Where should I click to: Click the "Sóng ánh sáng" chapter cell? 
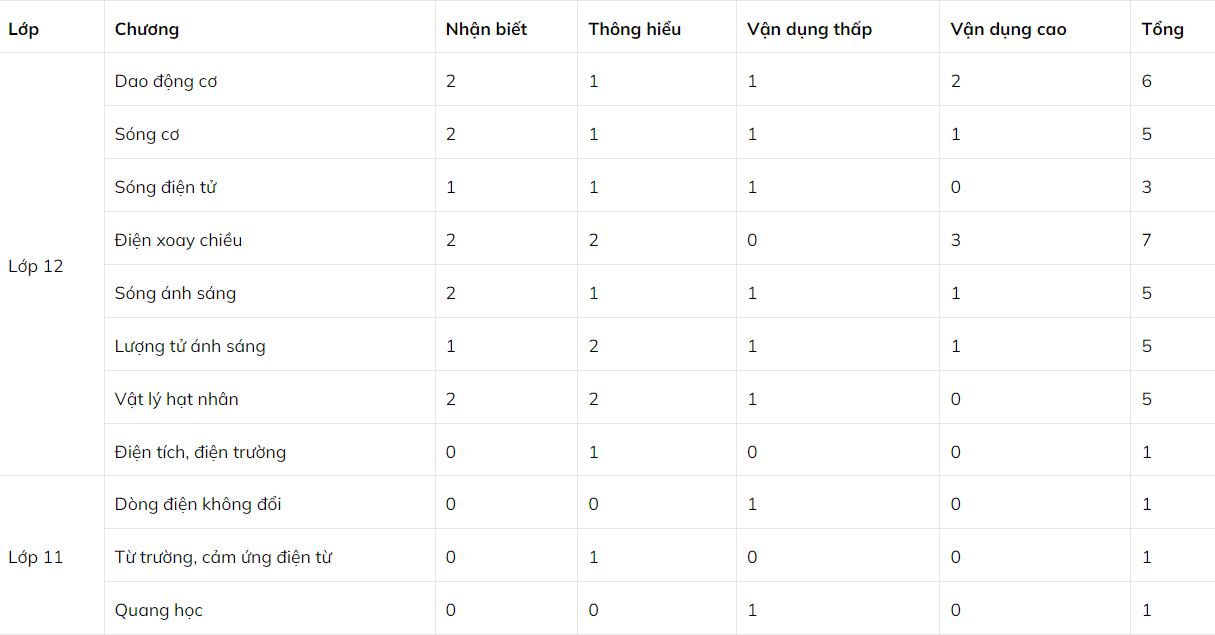click(175, 293)
